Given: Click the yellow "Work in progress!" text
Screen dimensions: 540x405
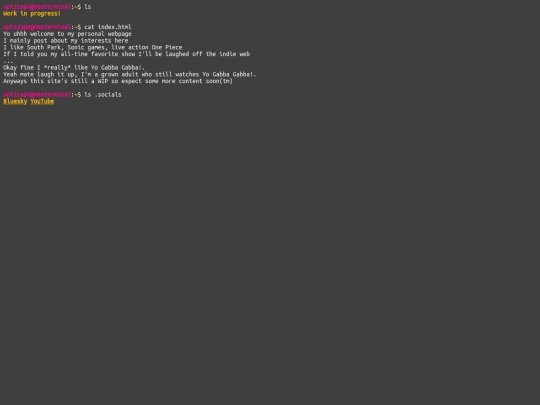Looking at the screenshot, I should (x=32, y=14).
